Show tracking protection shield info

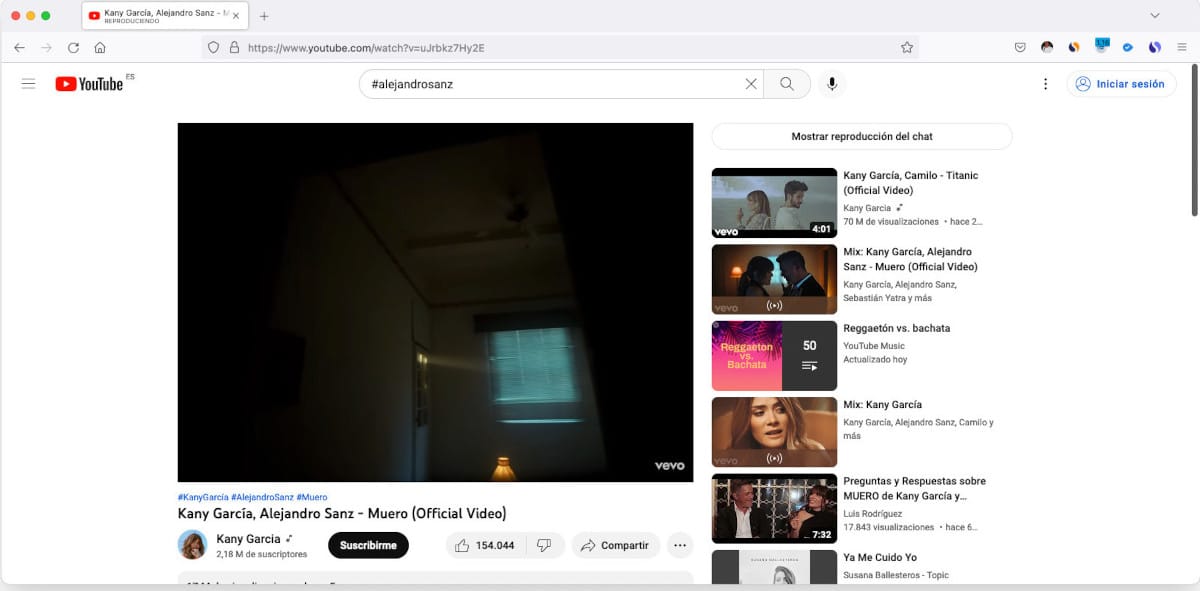213,47
